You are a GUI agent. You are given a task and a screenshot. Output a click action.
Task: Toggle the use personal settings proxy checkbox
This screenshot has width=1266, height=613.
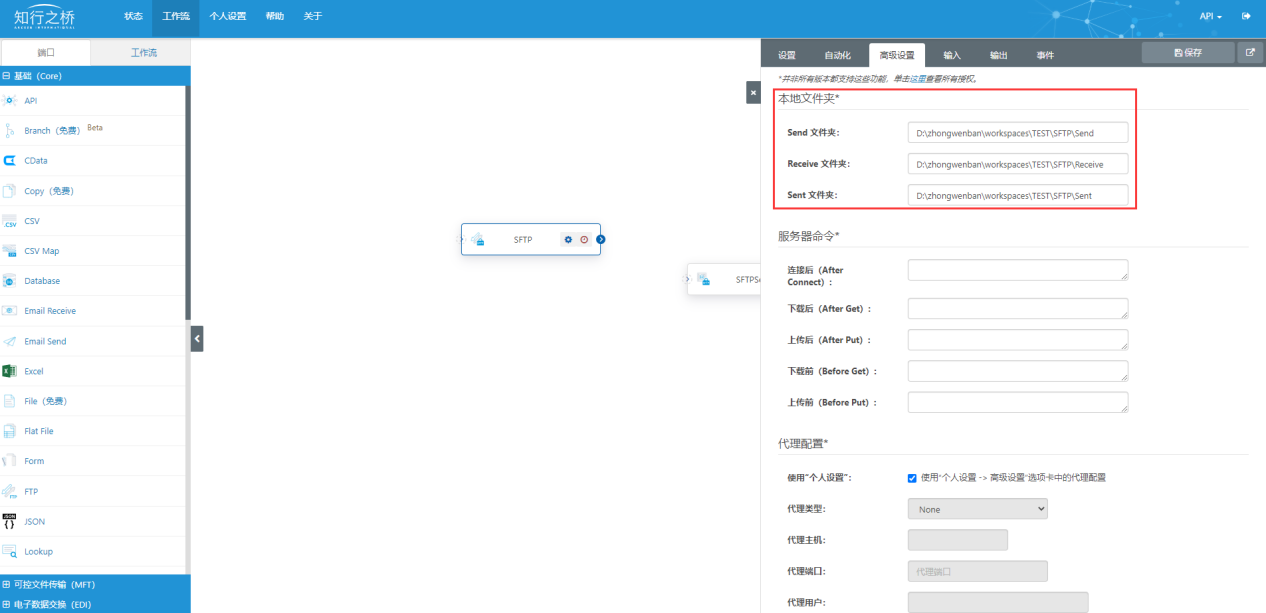click(912, 478)
